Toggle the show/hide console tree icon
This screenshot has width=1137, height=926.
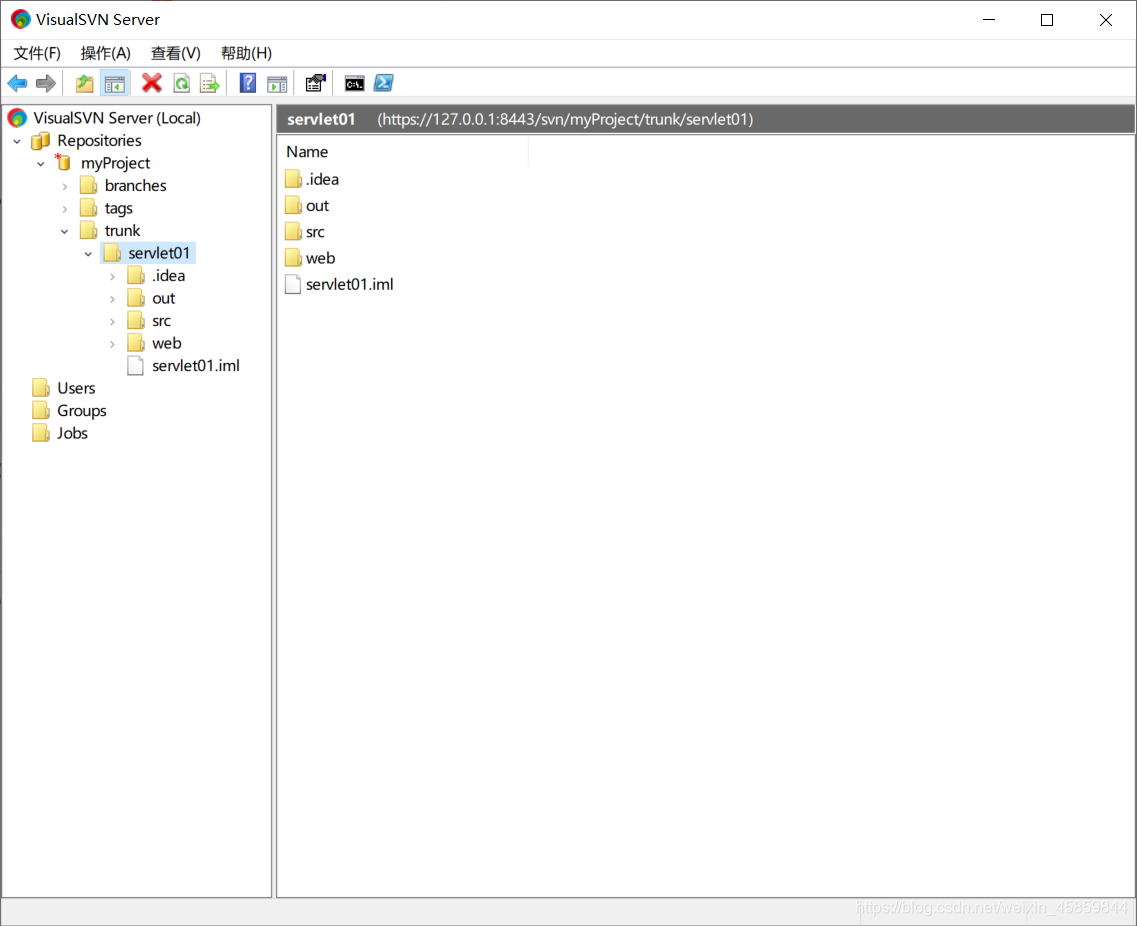tap(115, 83)
